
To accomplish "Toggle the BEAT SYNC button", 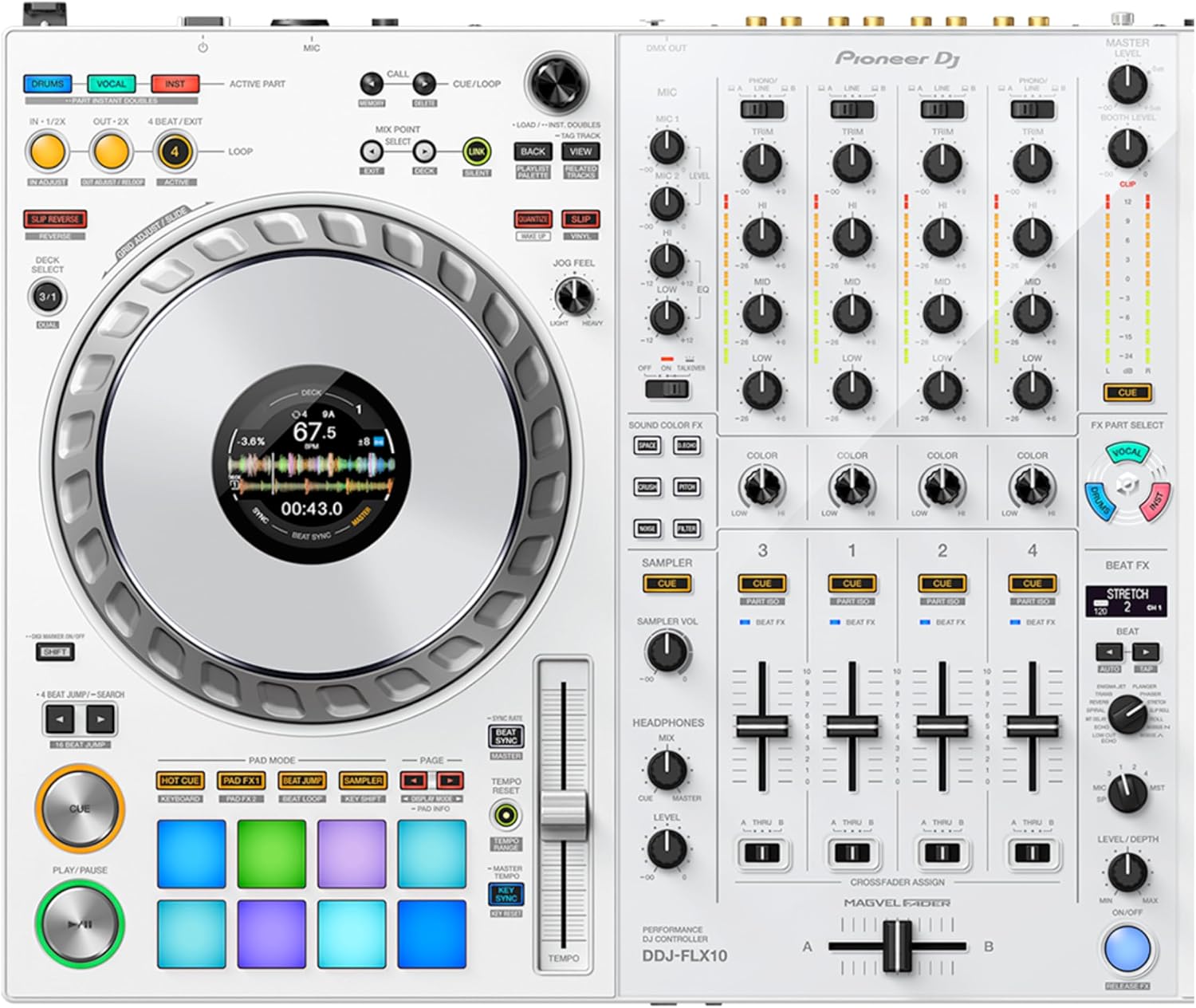I will click(x=506, y=736).
